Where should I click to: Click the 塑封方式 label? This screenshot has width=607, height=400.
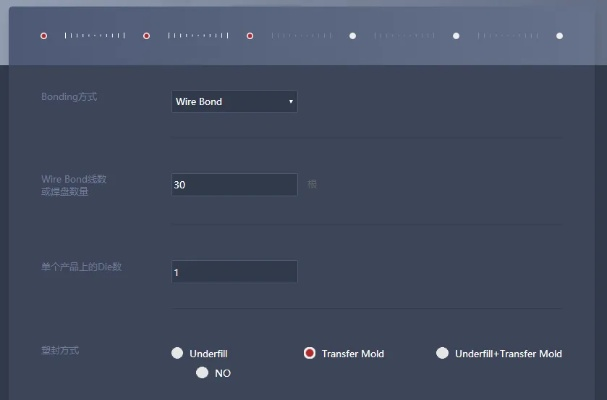[x=59, y=351]
